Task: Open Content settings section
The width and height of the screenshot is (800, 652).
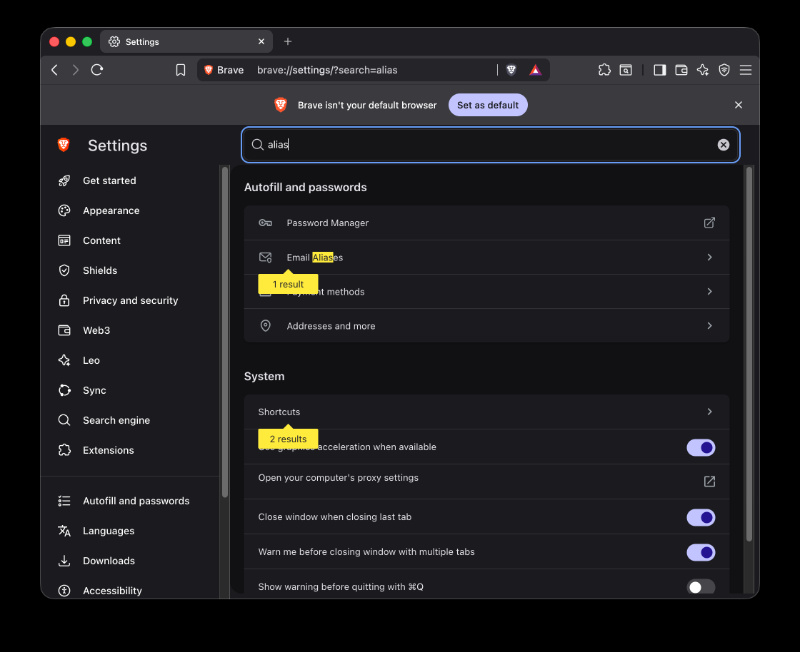Action: point(102,241)
